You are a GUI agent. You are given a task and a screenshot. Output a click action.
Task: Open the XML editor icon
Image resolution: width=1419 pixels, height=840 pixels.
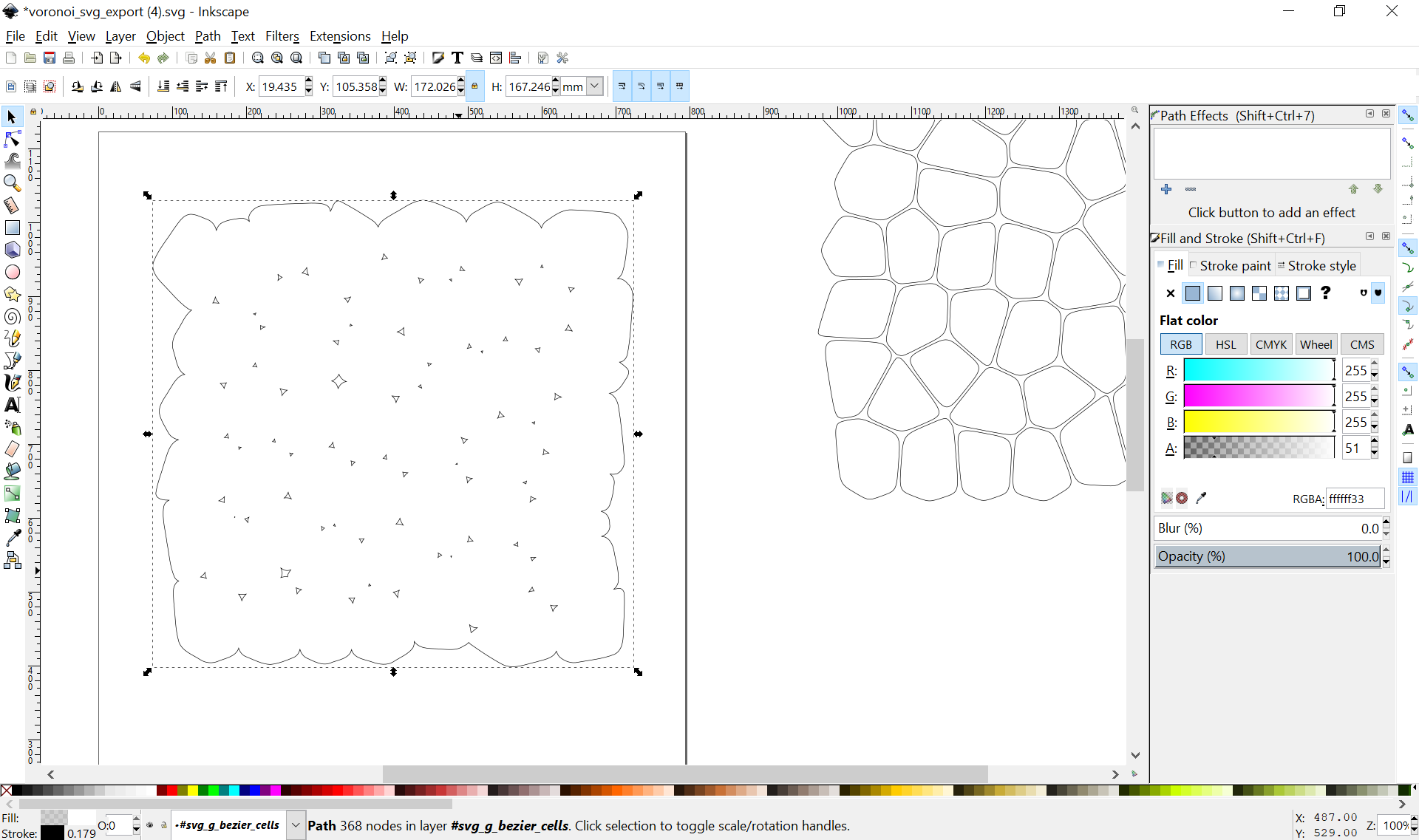[496, 58]
